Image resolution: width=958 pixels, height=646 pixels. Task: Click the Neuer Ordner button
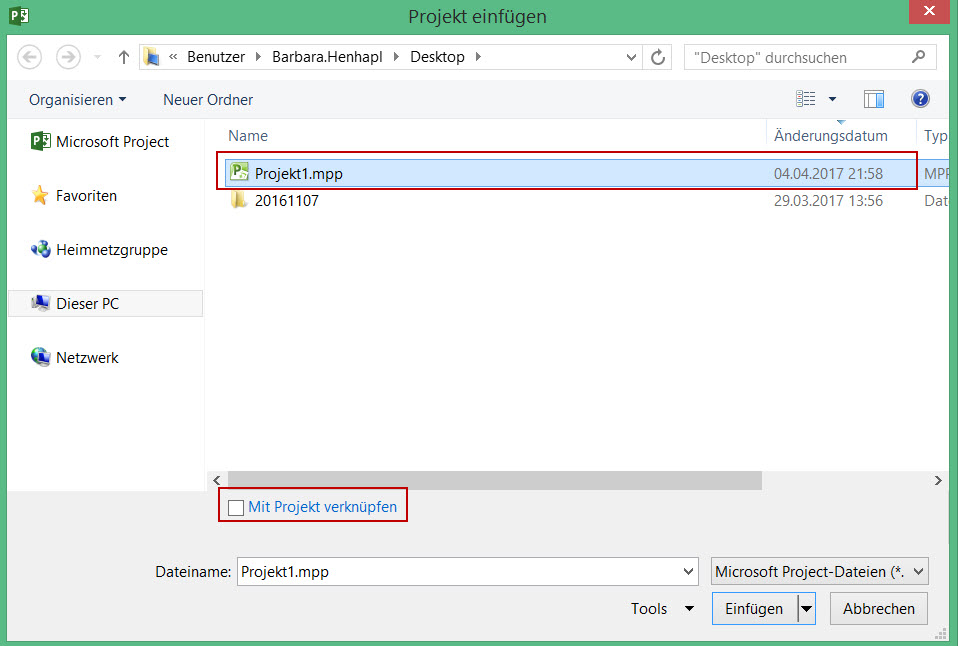[208, 100]
